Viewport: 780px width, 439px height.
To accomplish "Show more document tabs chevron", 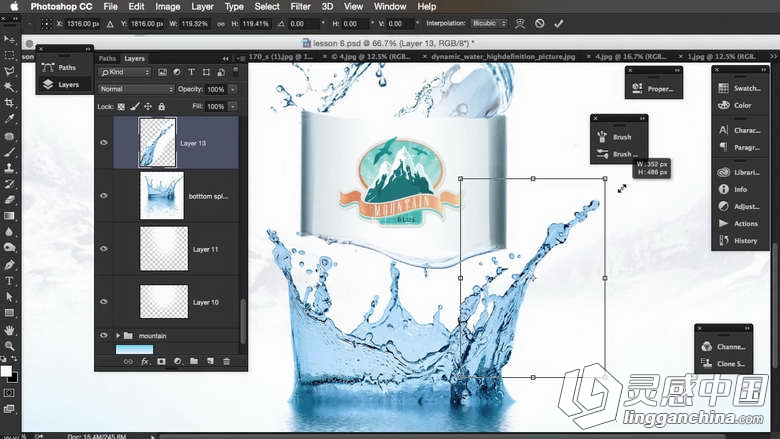I will coord(773,57).
